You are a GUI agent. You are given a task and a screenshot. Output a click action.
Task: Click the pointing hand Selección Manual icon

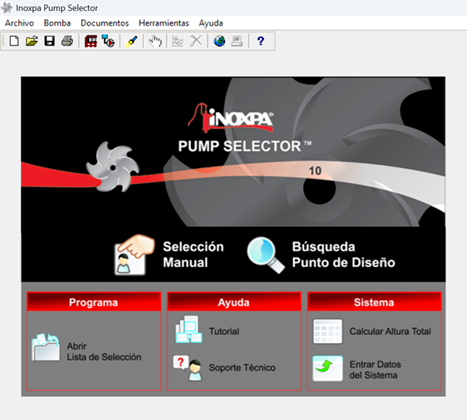[x=134, y=255]
